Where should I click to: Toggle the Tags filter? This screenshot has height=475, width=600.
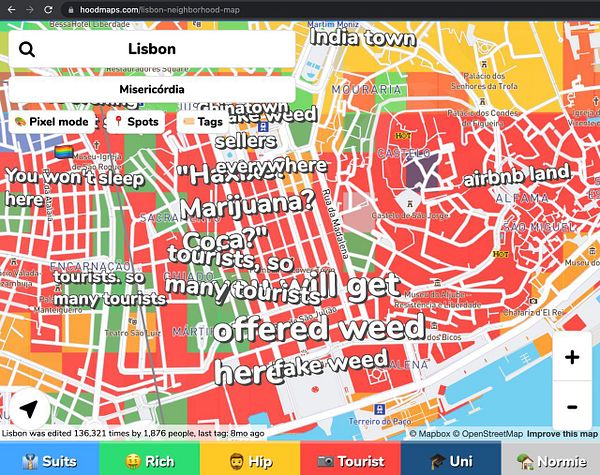pyautogui.click(x=203, y=122)
